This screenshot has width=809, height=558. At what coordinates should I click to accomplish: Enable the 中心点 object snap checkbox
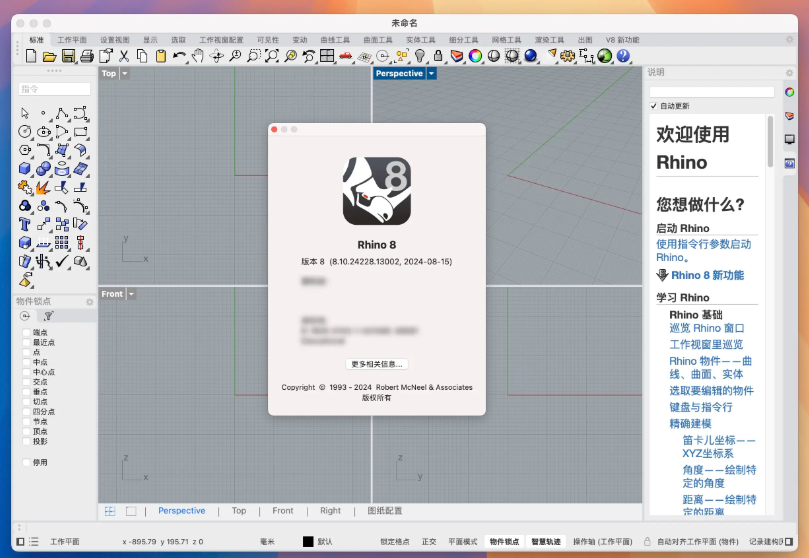[26, 372]
